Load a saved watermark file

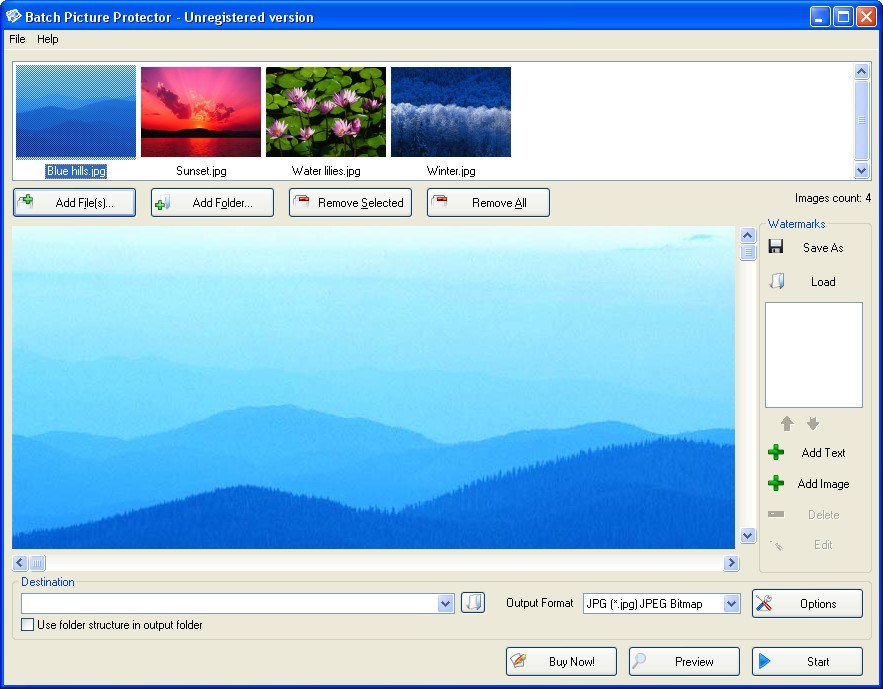tap(811, 282)
